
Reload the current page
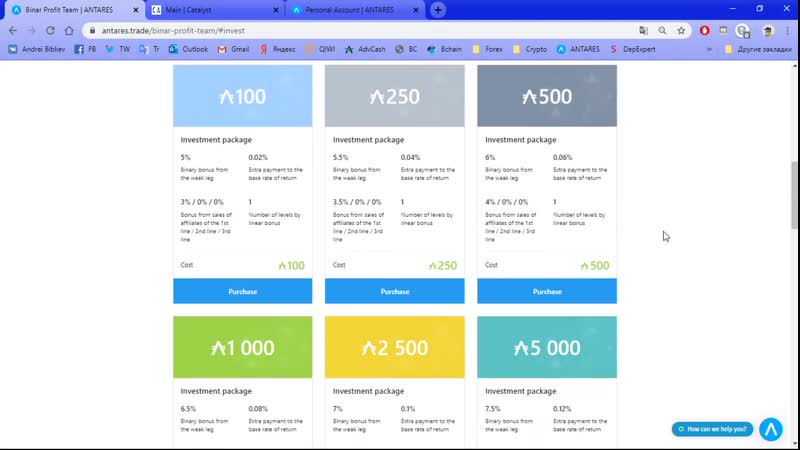click(x=50, y=31)
